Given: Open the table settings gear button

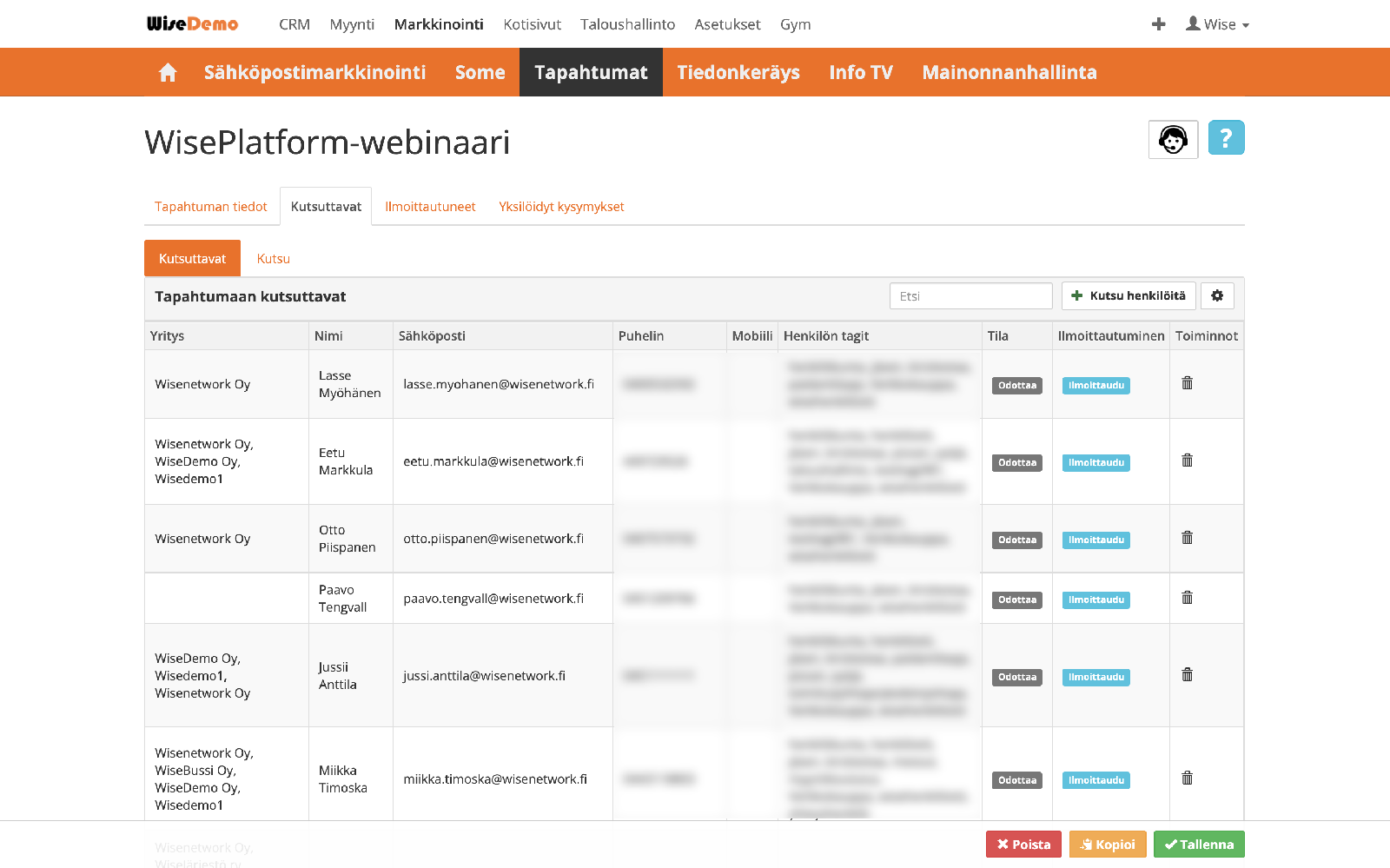Looking at the screenshot, I should [1217, 295].
